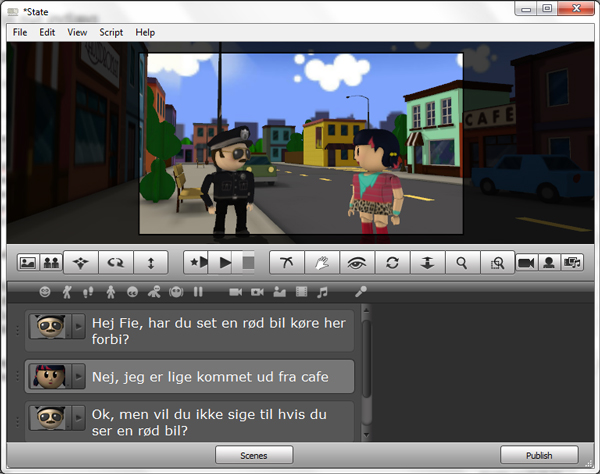Screen dimensions: 600x474
Task: Minimize the State window
Action: pos(526,9)
